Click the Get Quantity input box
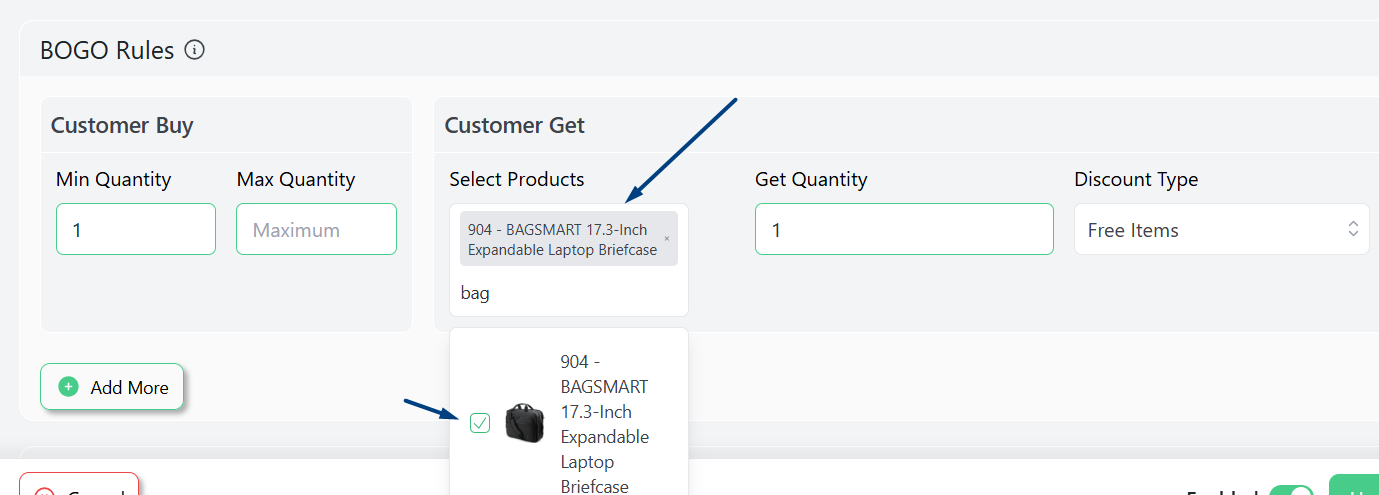1379x495 pixels. tap(904, 229)
